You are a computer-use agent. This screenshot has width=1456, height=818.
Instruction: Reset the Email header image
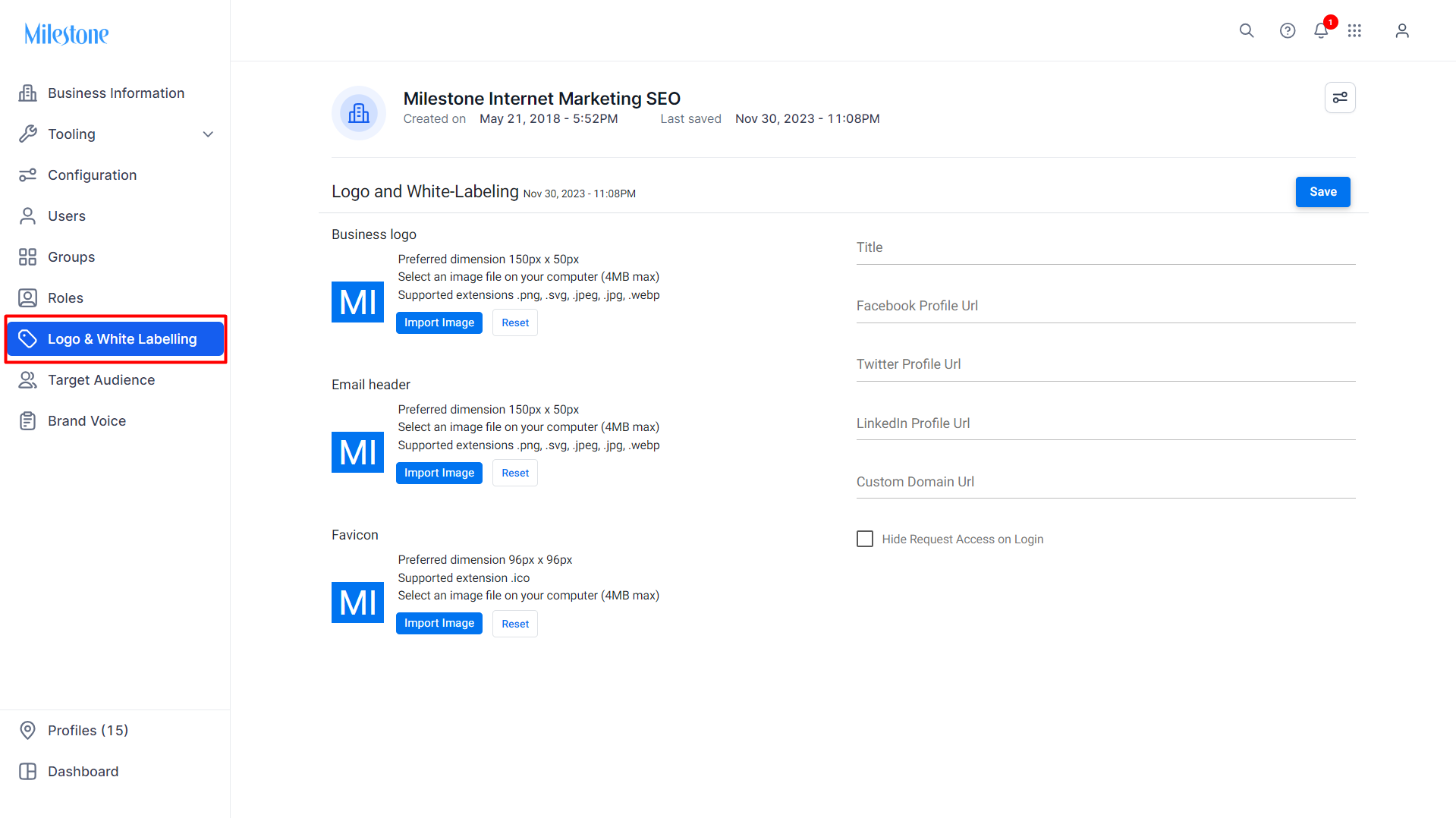point(515,473)
